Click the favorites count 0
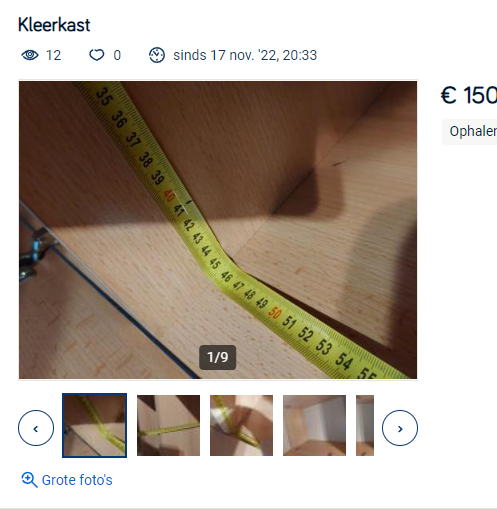The image size is (497, 509). (x=117, y=55)
